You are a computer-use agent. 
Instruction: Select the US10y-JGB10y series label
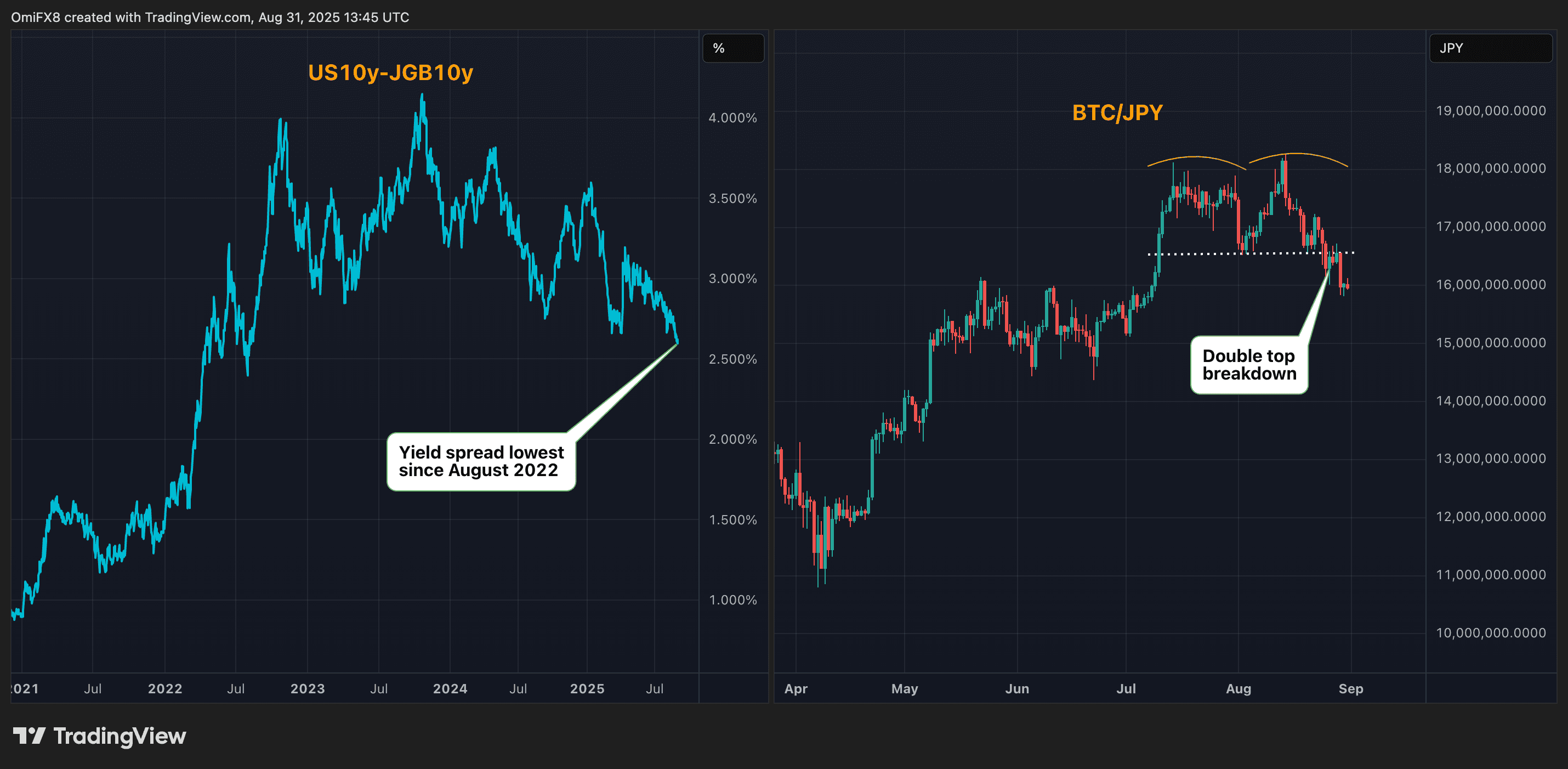pos(390,73)
